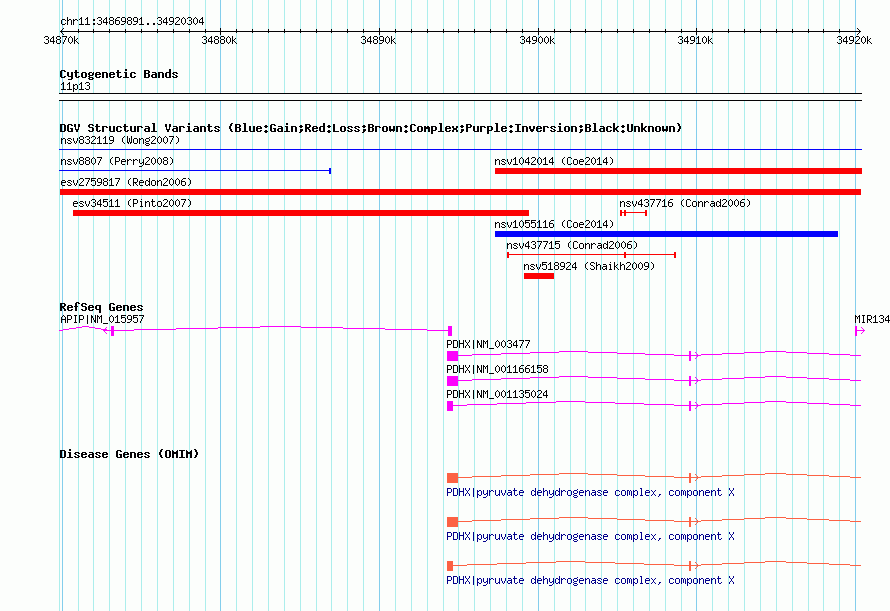Click the narrow orange exon of the lowest OMIM PDHX gene
The image size is (890, 611).
(450, 566)
